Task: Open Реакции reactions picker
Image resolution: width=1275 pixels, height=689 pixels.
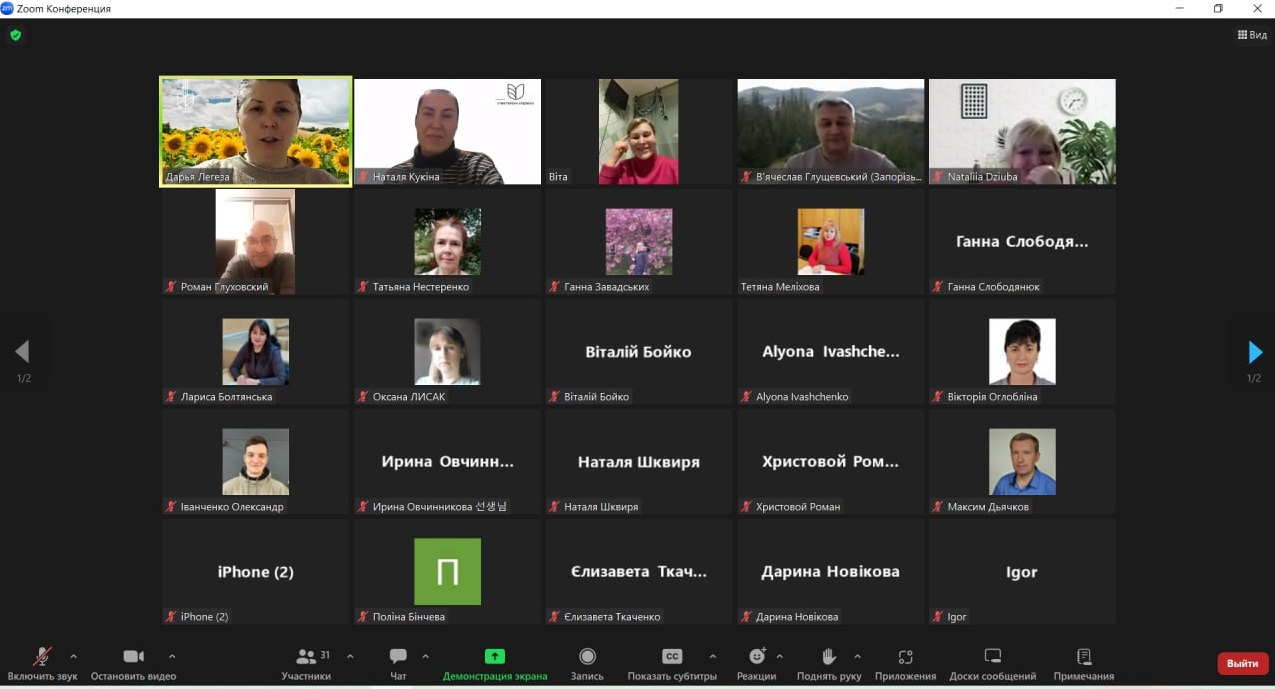Action: 757,662
